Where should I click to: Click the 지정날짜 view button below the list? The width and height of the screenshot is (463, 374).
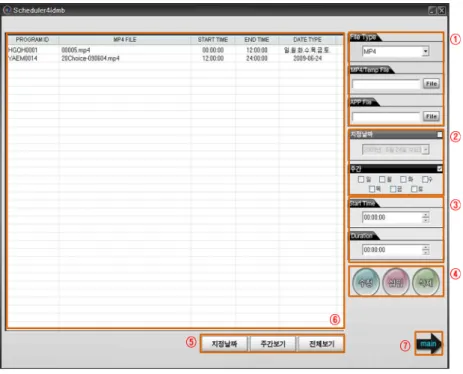[224, 344]
